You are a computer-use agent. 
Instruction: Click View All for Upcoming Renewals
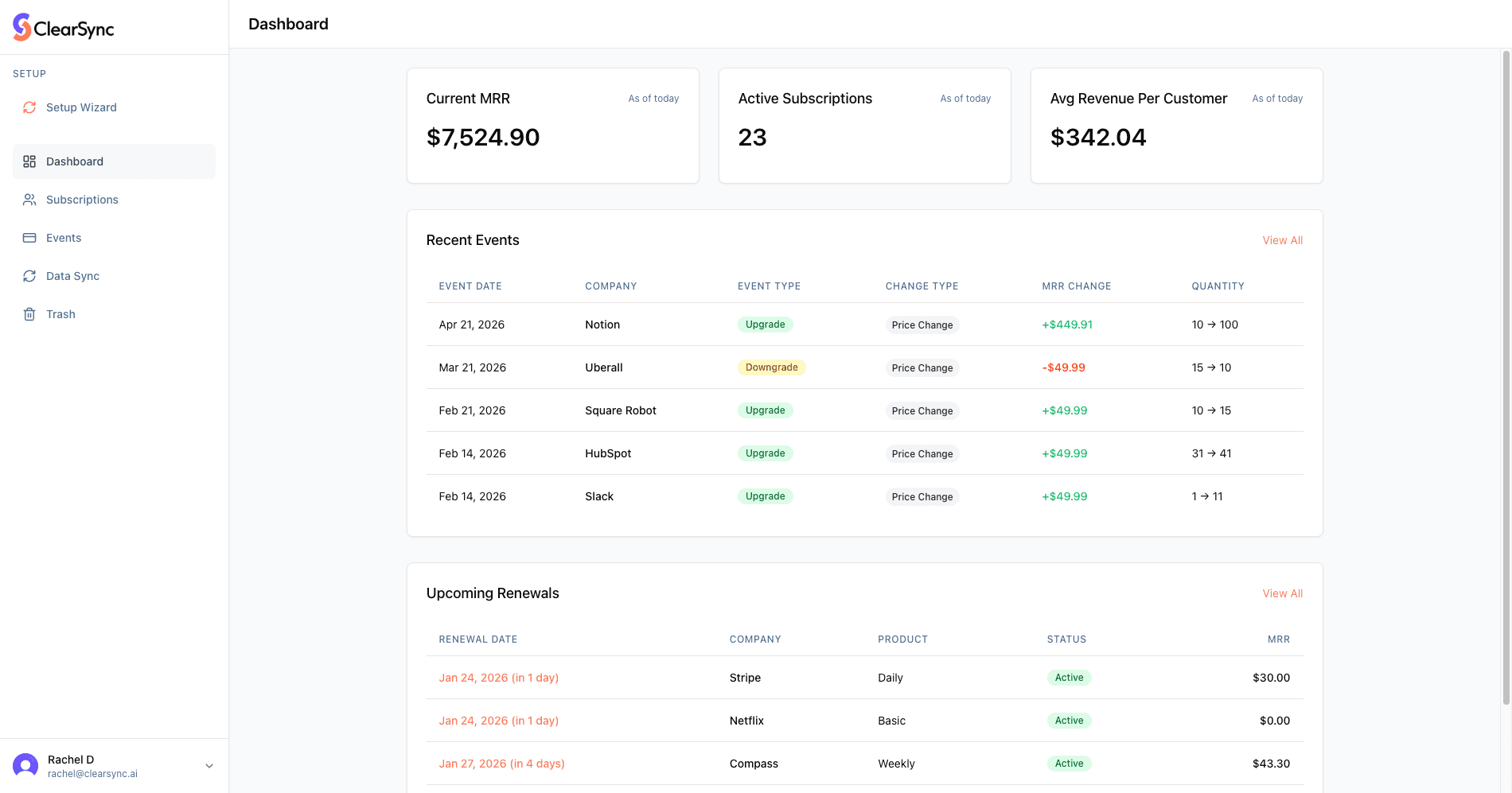pyautogui.click(x=1282, y=593)
